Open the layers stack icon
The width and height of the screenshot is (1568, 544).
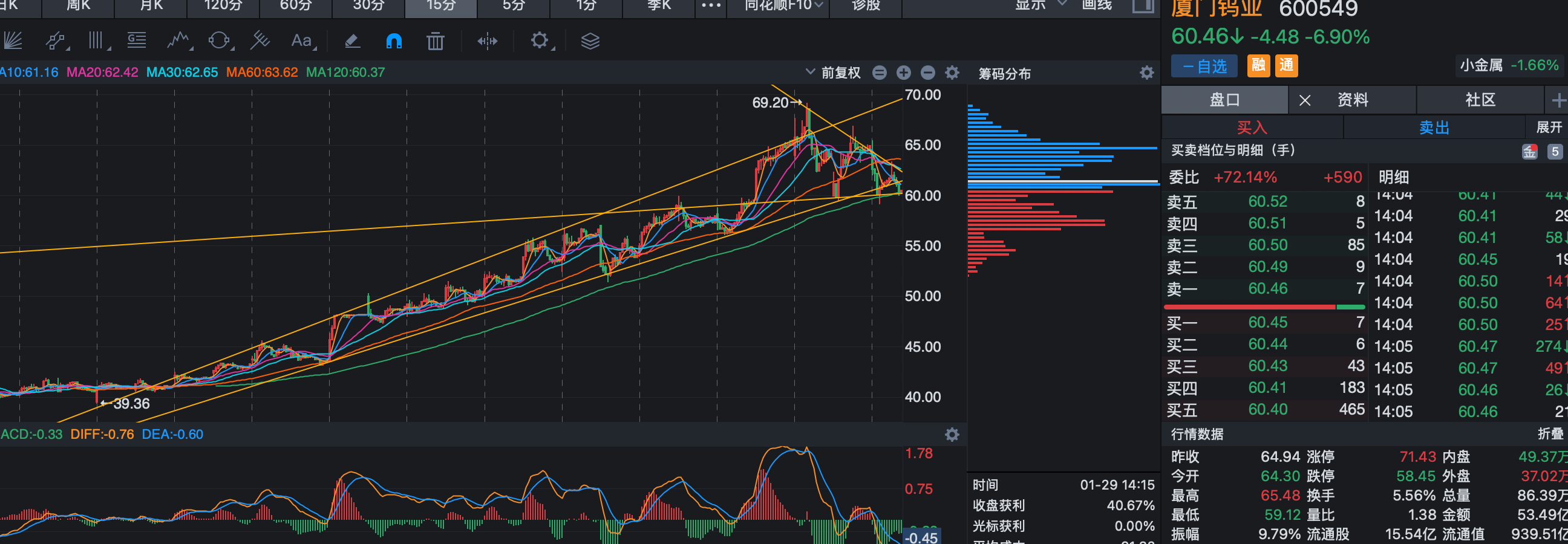pos(590,40)
